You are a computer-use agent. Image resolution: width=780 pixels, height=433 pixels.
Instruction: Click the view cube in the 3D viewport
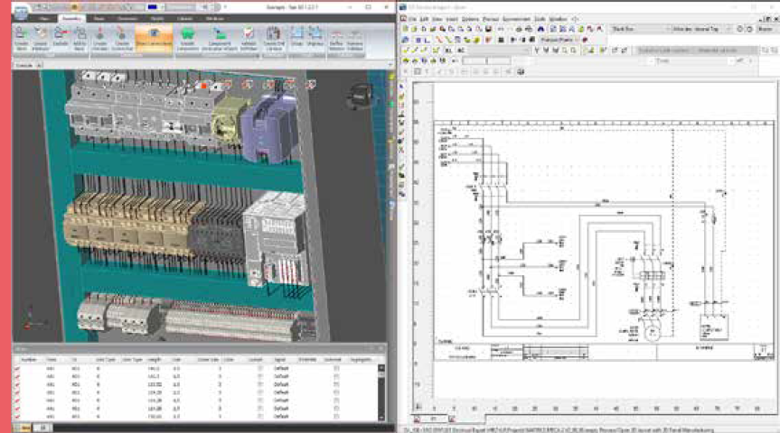(x=359, y=95)
